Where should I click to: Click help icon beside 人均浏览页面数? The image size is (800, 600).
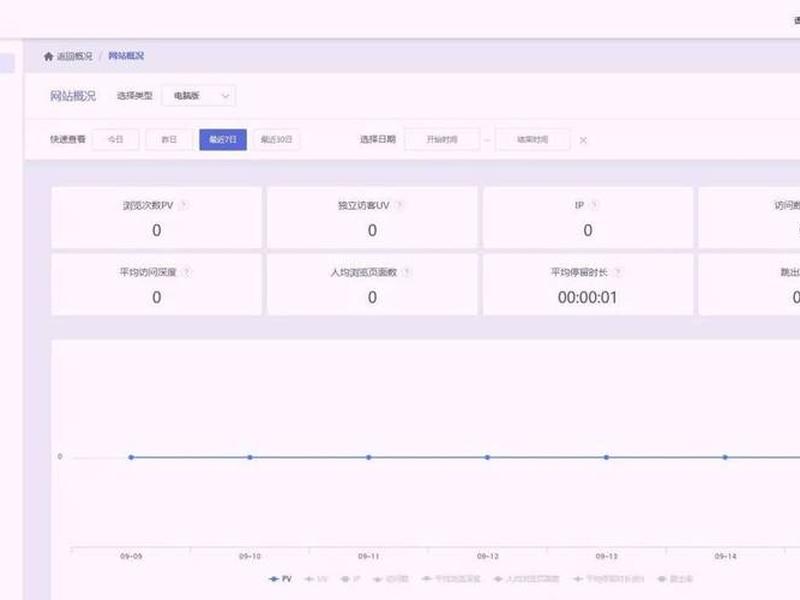click(407, 272)
